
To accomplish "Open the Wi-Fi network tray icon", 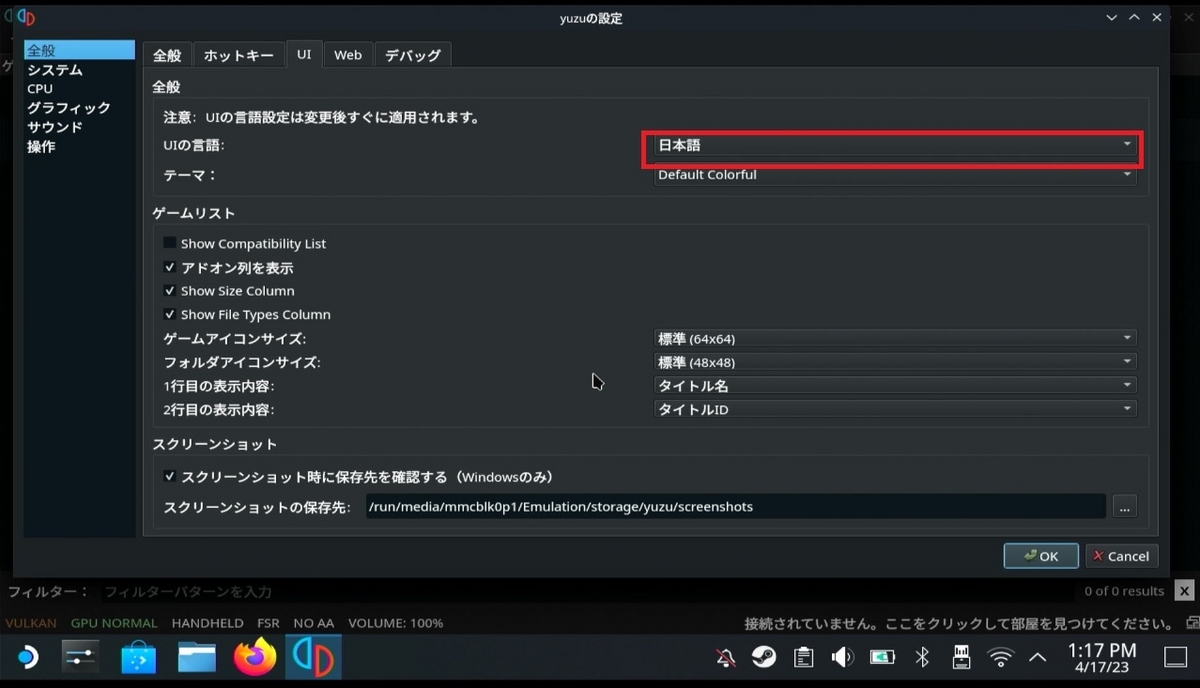I will coord(1000,657).
